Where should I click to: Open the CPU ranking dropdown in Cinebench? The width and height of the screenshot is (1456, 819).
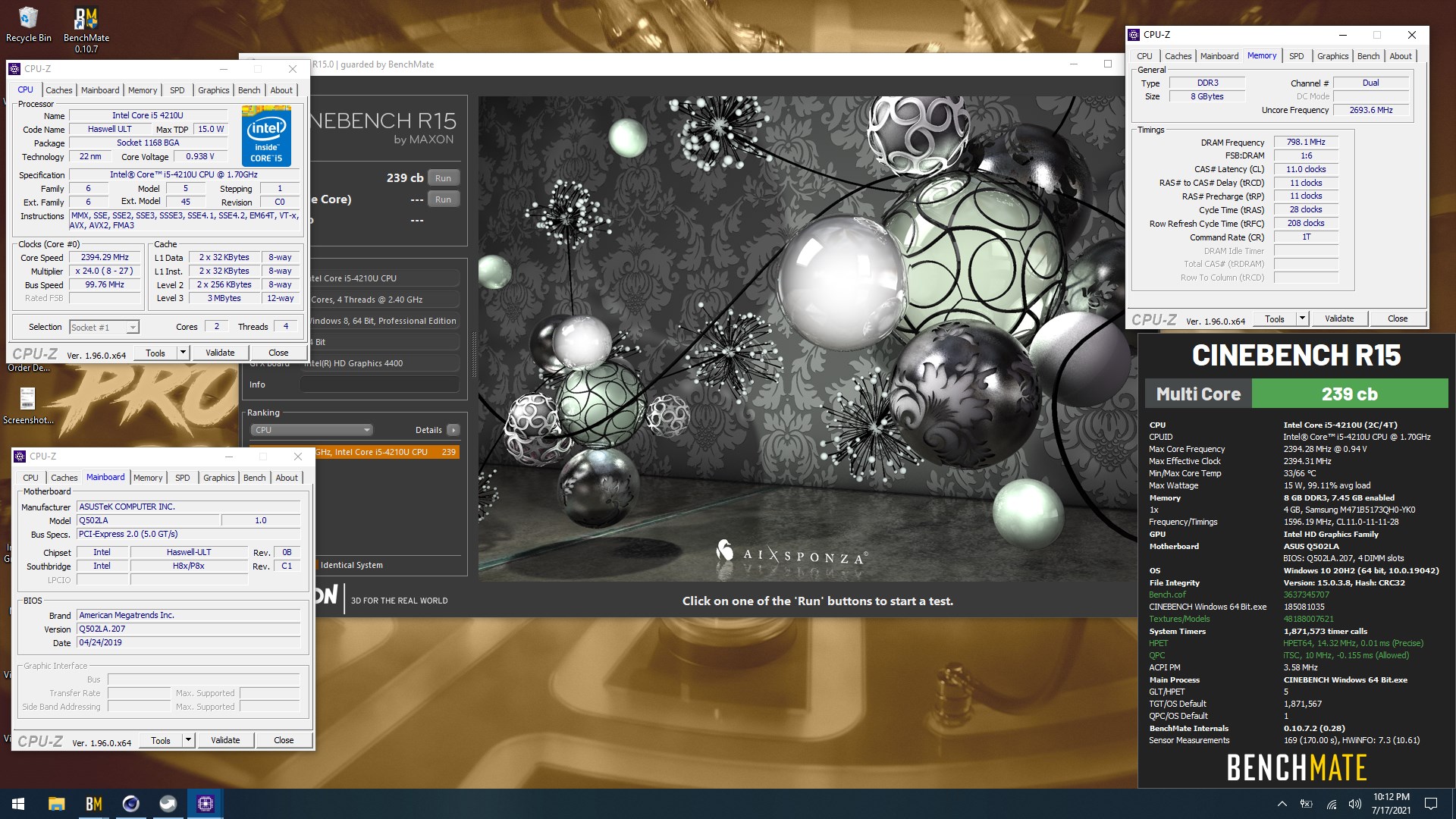tap(311, 430)
